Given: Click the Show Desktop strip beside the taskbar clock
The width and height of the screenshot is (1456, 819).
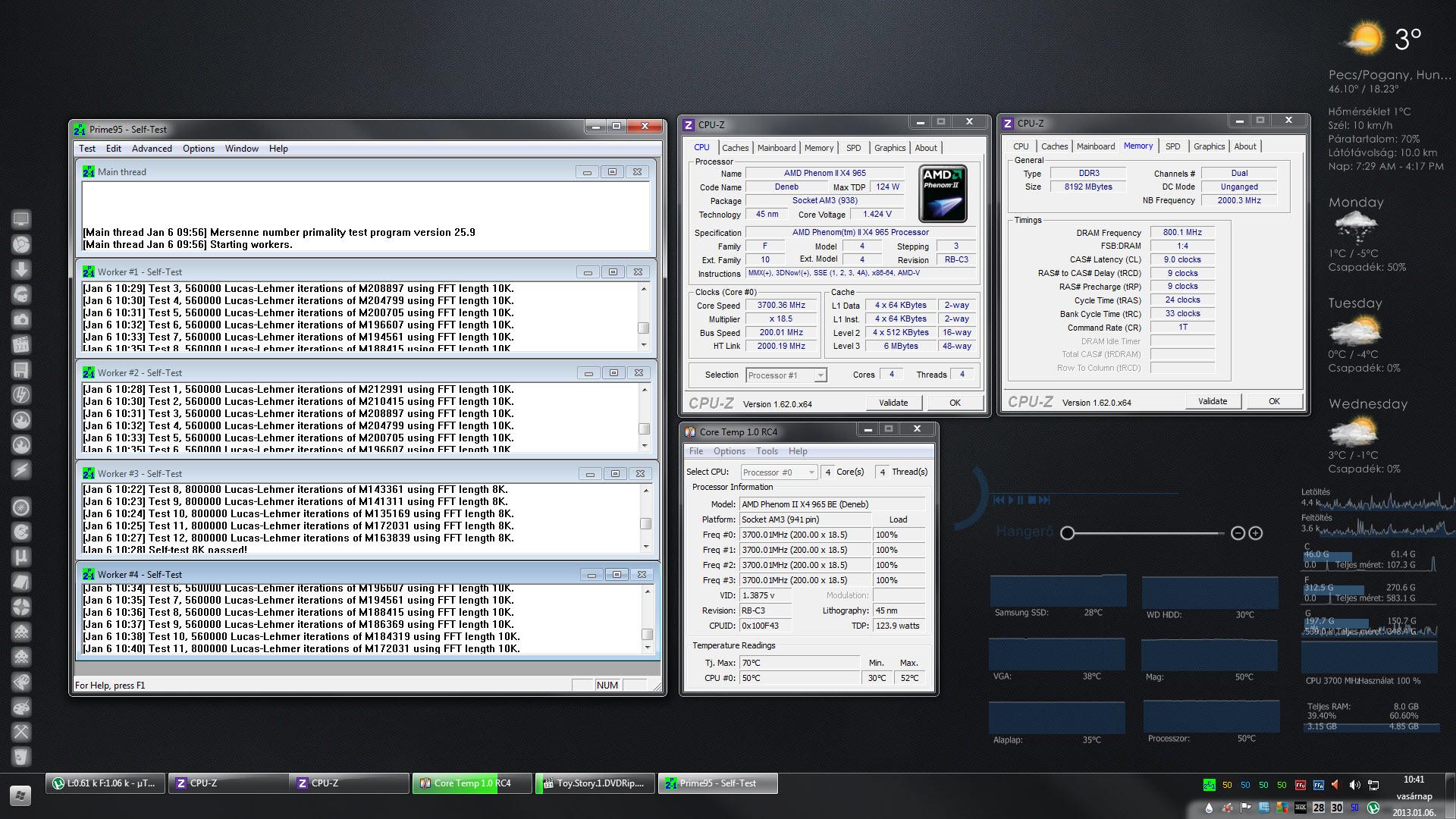Looking at the screenshot, I should (1451, 796).
